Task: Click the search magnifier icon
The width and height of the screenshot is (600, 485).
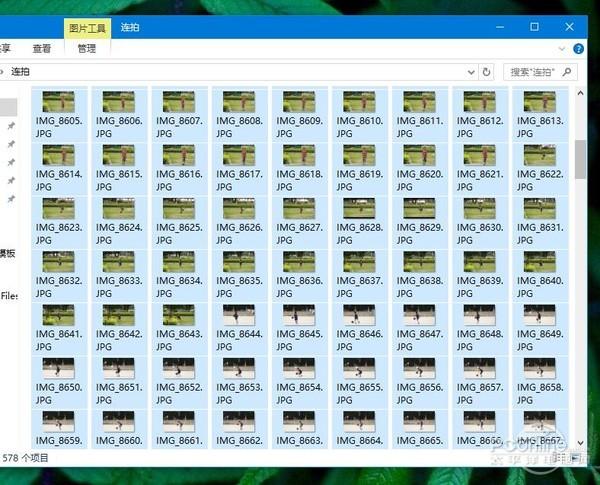Action: [x=567, y=72]
